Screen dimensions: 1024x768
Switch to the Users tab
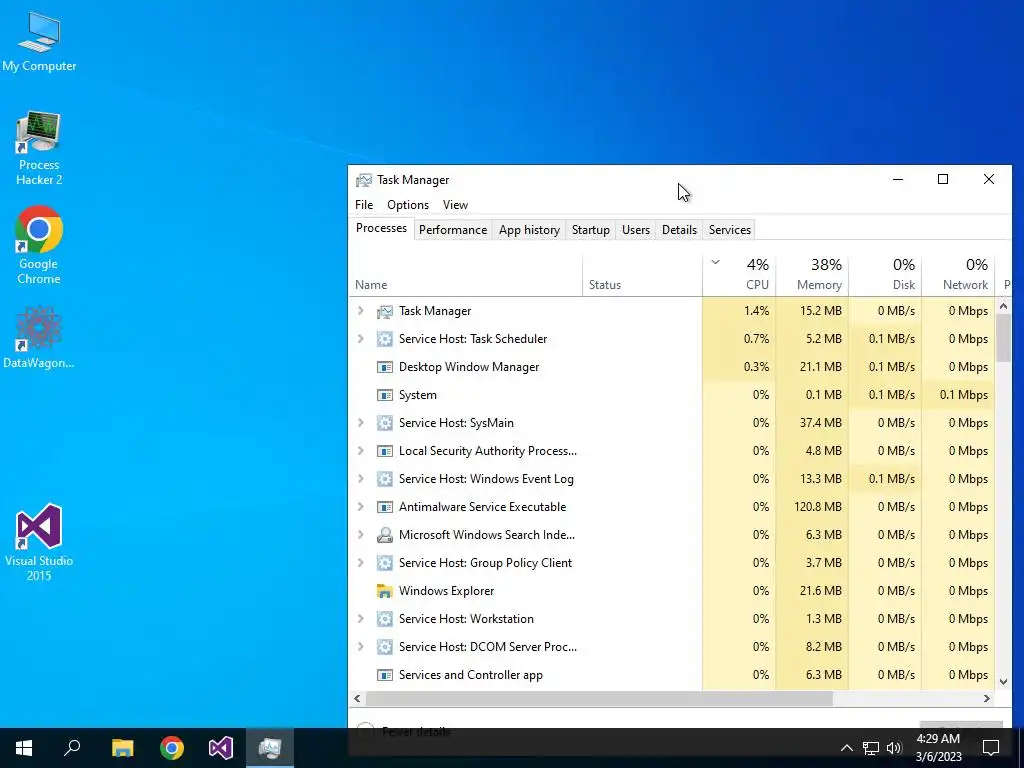click(x=635, y=230)
